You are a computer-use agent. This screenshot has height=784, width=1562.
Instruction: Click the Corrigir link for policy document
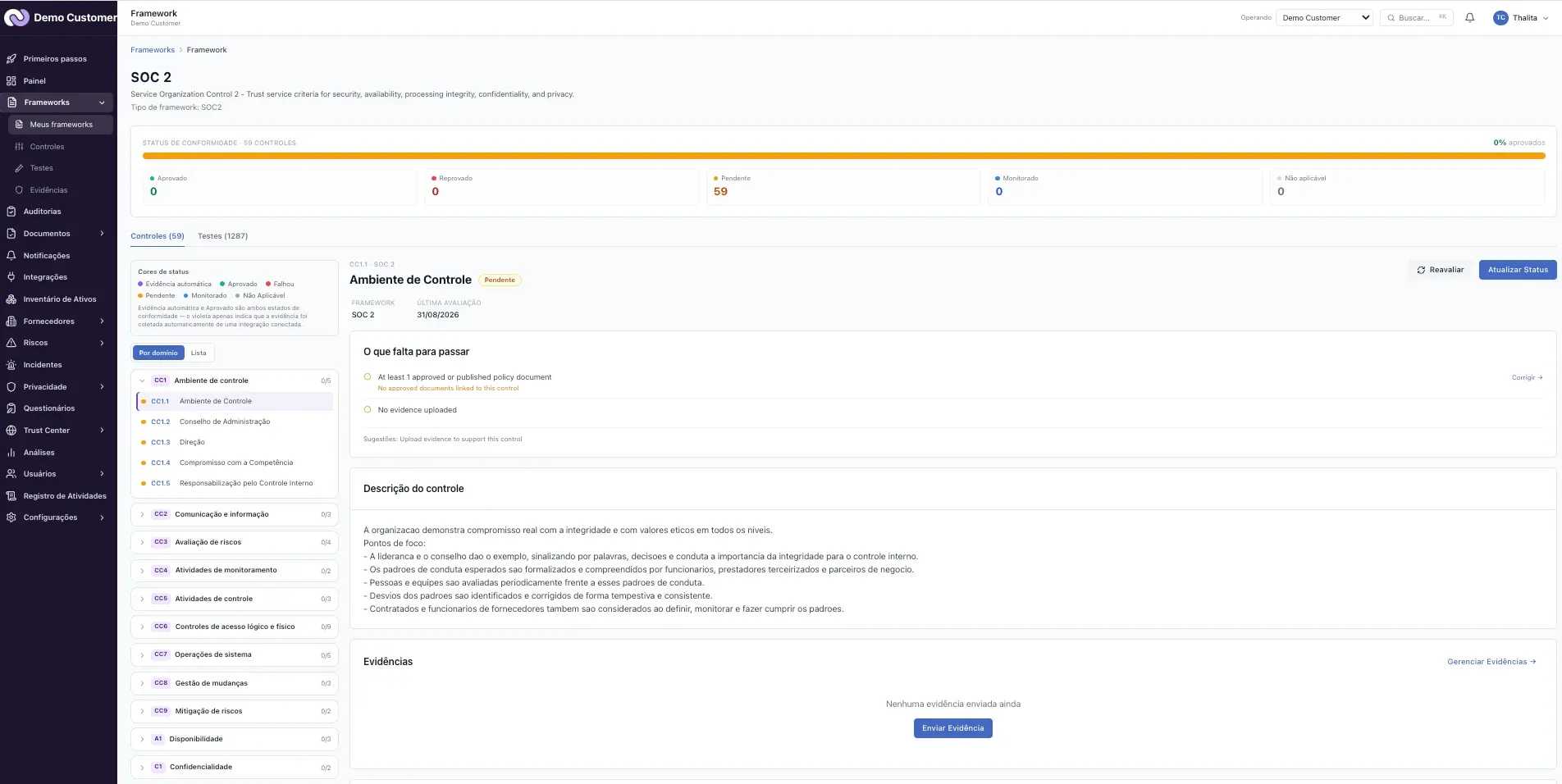(x=1527, y=378)
